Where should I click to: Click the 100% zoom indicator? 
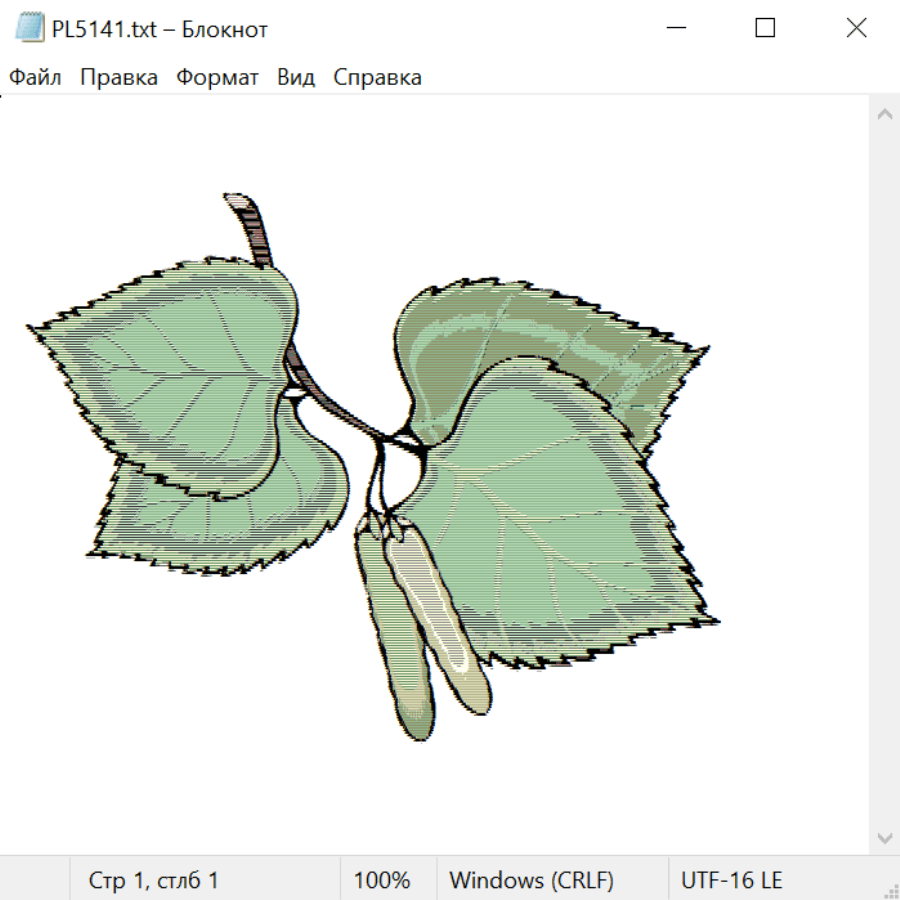pyautogui.click(x=382, y=881)
